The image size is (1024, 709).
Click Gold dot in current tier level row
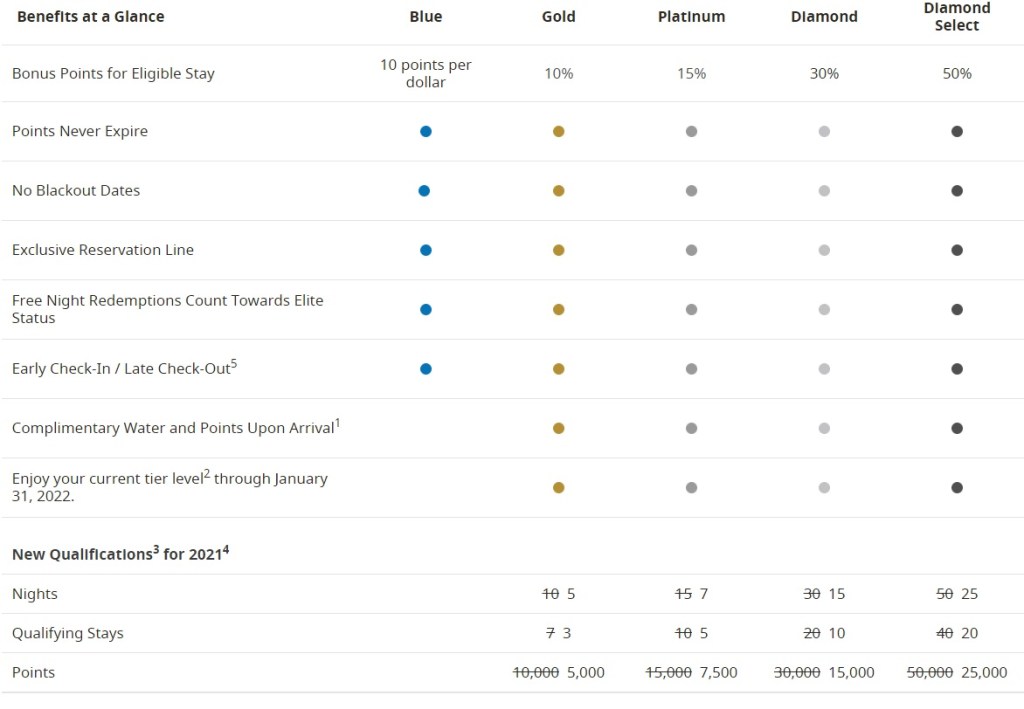558,488
